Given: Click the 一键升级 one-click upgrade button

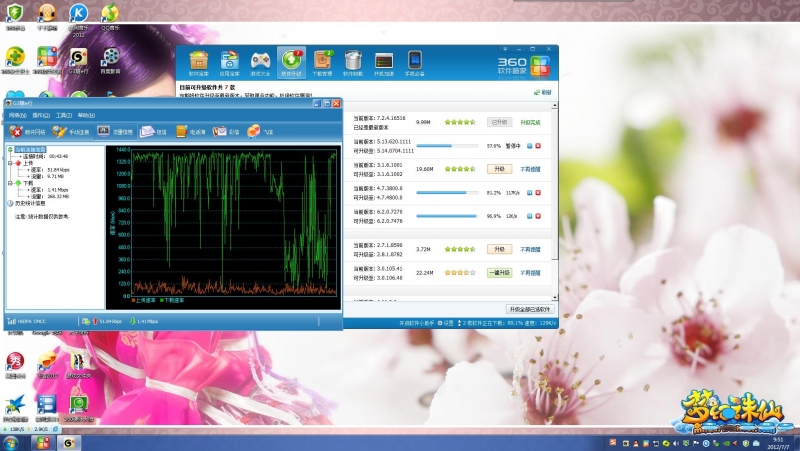Looking at the screenshot, I should point(499,272).
